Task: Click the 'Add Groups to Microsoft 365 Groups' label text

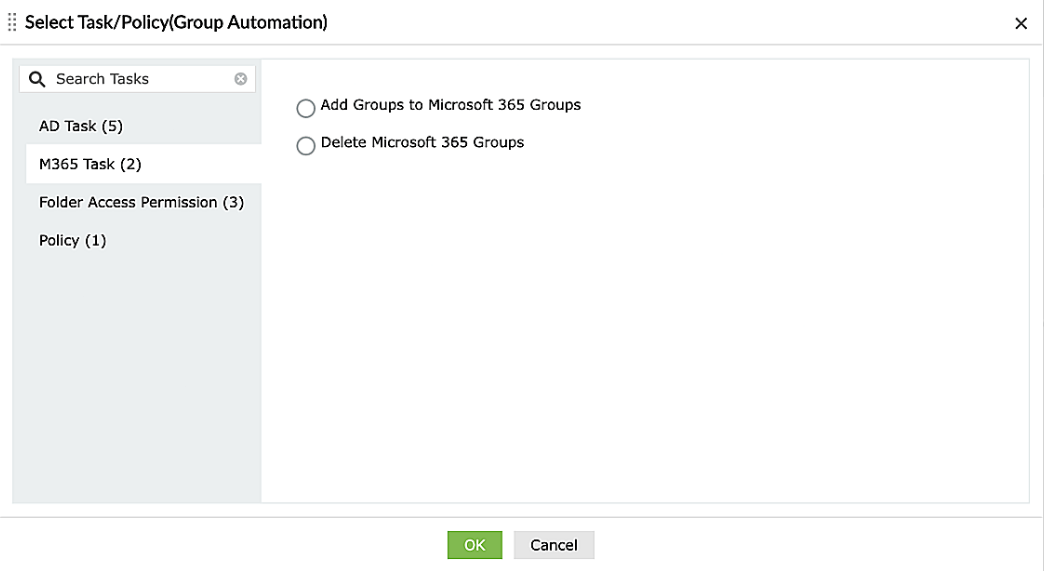Action: tap(450, 105)
